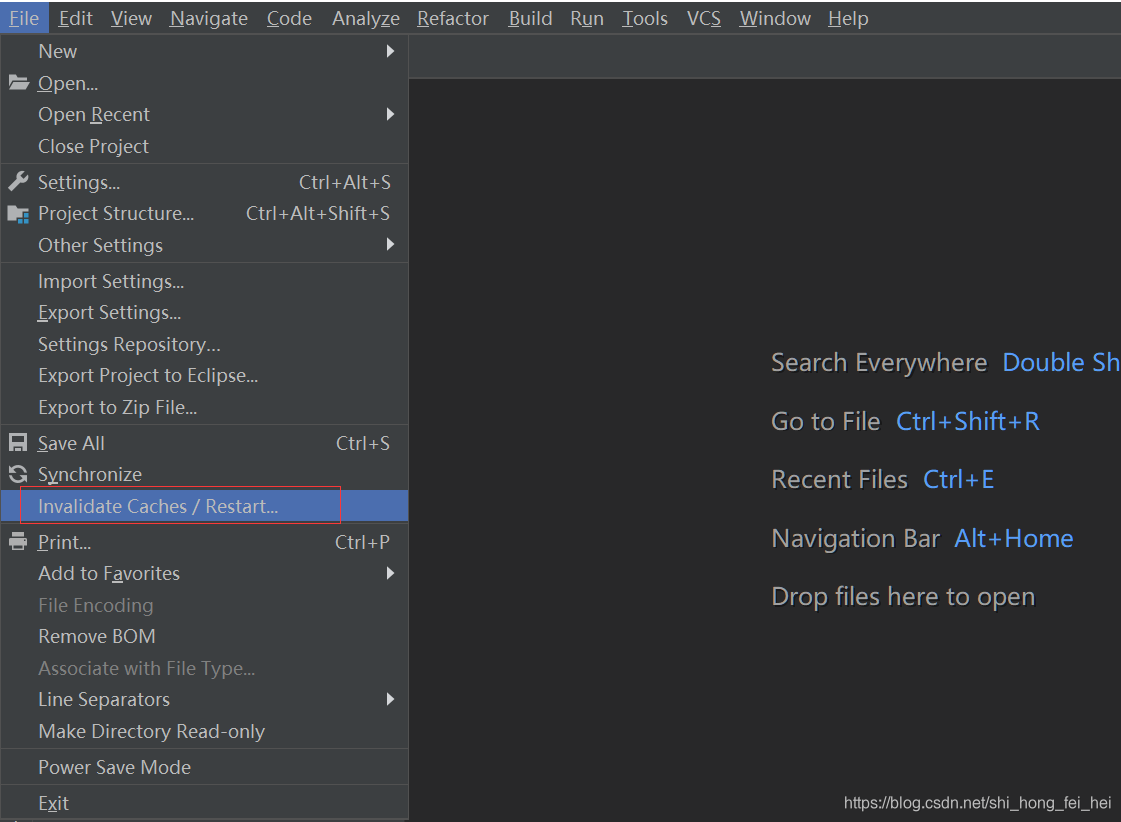This screenshot has width=1121, height=822.
Task: Click the Ctrl+E shortcut text
Action: (x=959, y=480)
